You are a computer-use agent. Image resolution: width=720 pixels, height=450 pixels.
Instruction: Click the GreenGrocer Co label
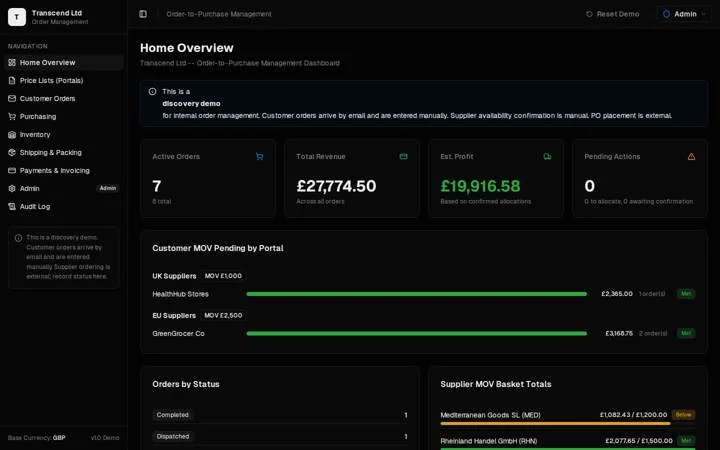(178, 333)
